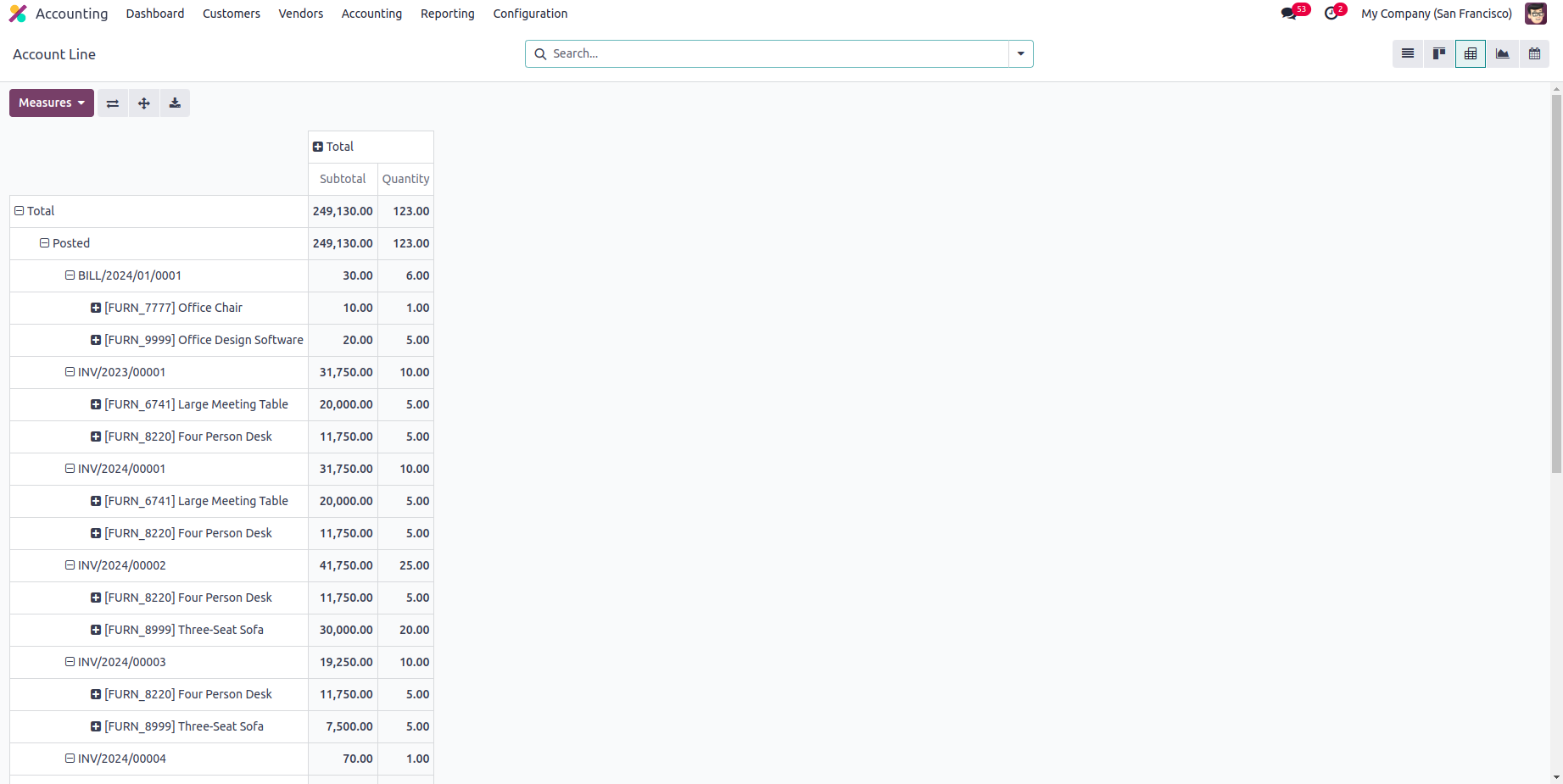
Task: Open the activities clock icon
Action: click(x=1331, y=14)
